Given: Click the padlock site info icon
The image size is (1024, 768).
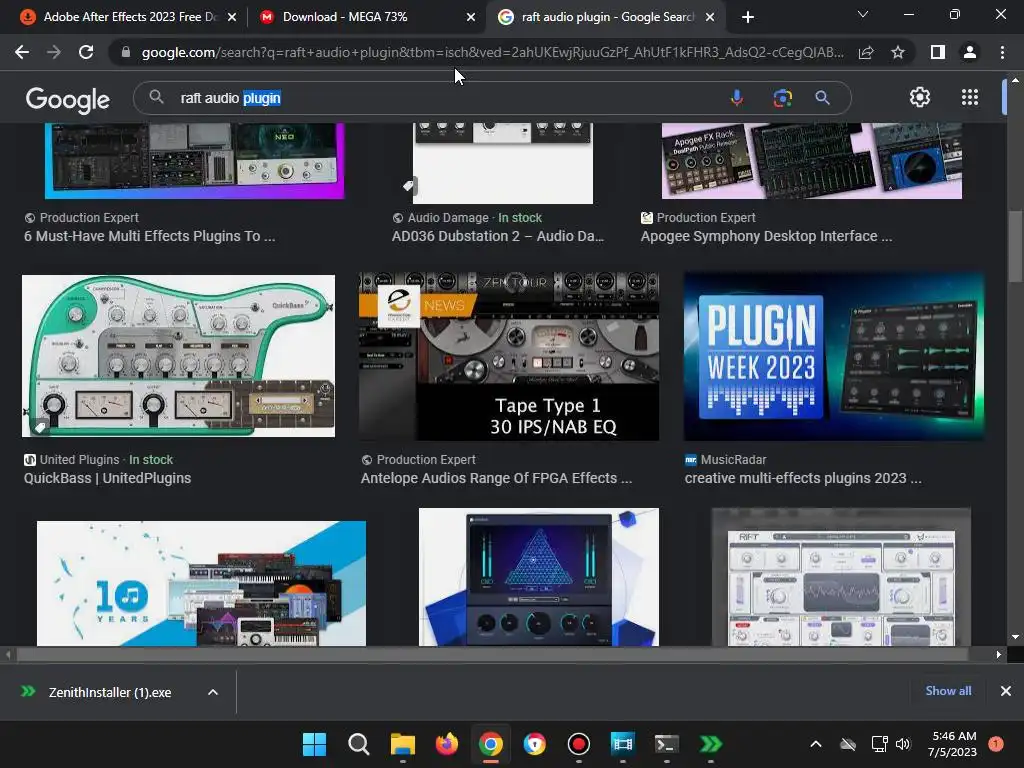Looking at the screenshot, I should click(x=126, y=52).
